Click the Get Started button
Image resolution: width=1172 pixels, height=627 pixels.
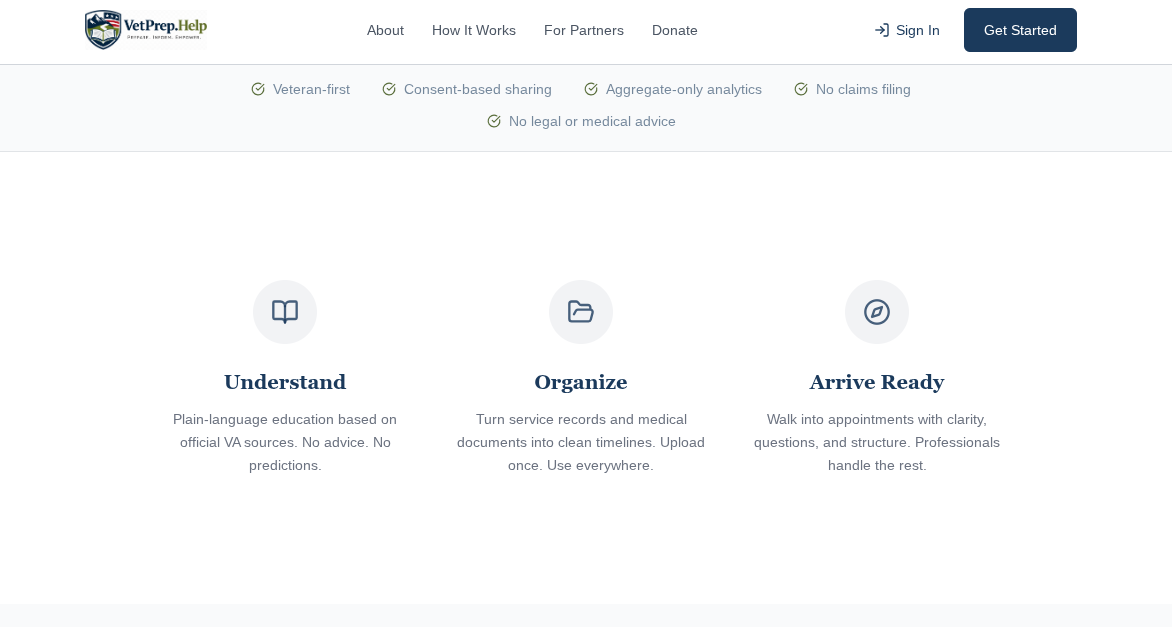(1020, 30)
